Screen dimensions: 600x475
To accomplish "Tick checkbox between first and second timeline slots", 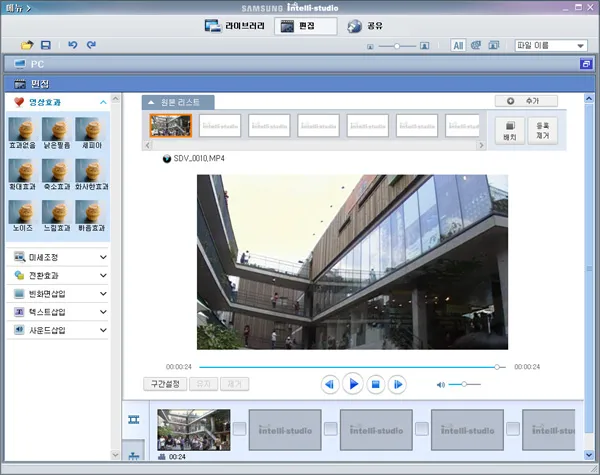I will pyautogui.click(x=239, y=428).
